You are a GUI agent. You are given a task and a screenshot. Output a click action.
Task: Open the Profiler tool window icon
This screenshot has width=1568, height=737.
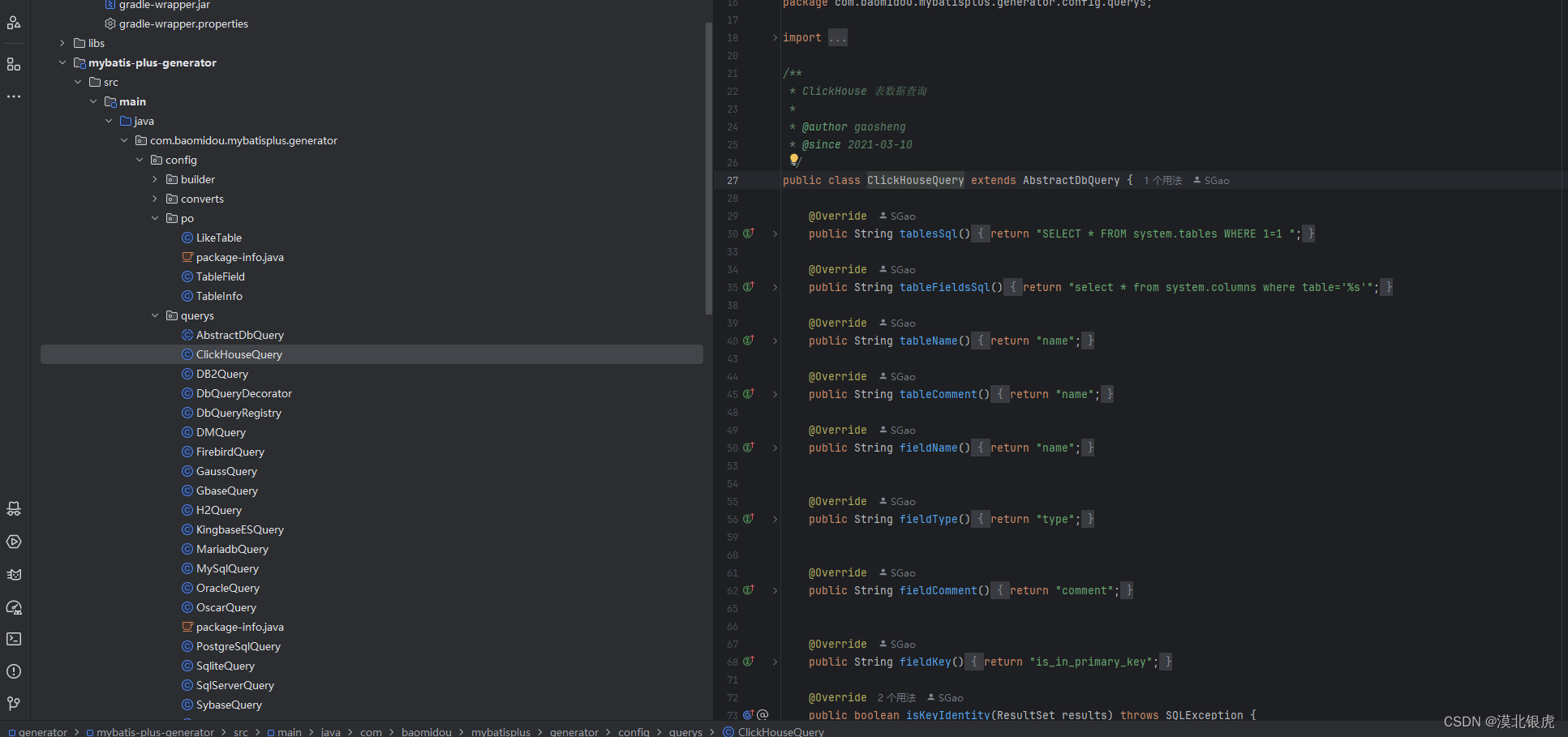point(14,606)
